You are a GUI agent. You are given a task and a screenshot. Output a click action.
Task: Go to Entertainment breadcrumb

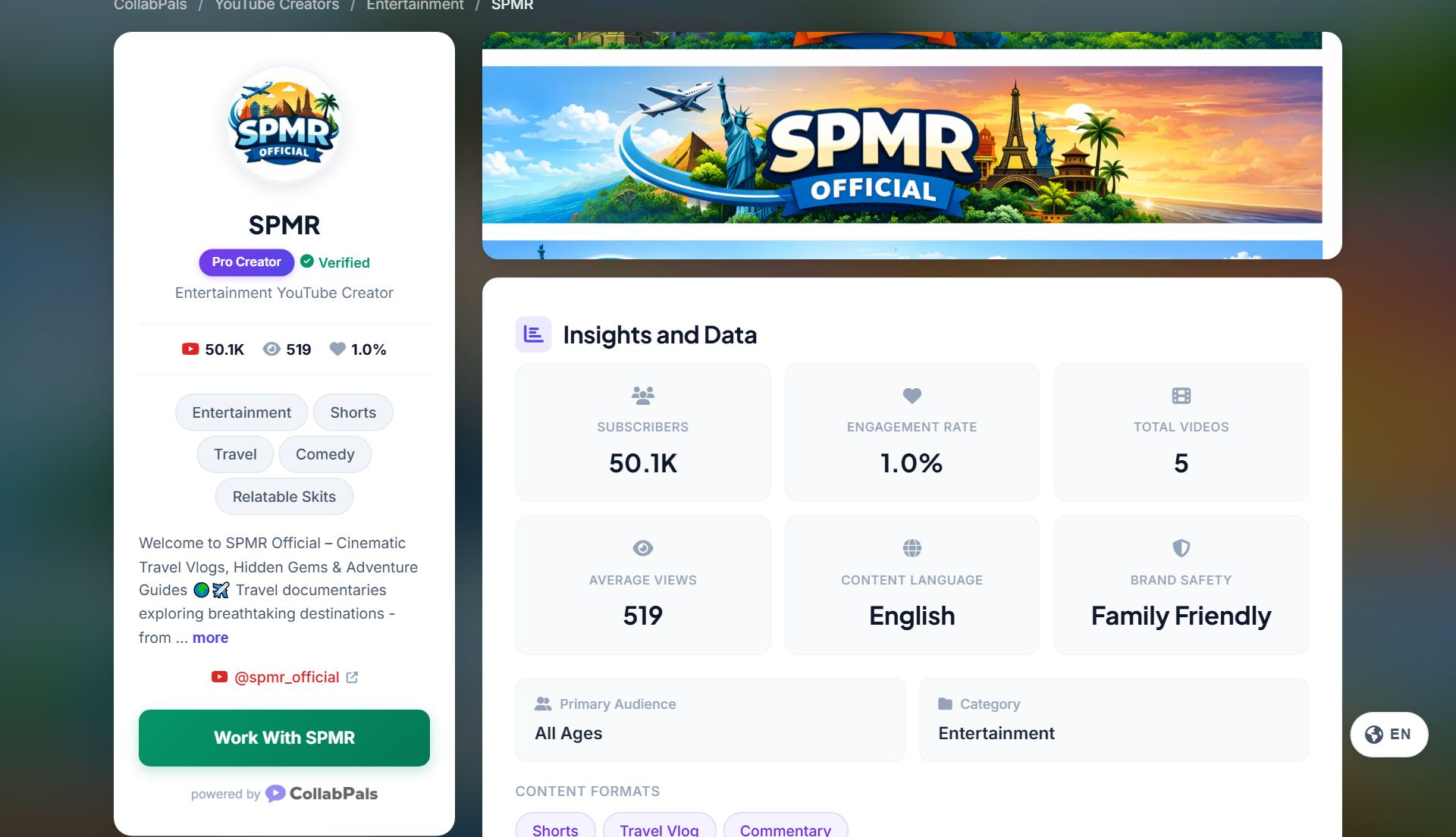point(415,5)
